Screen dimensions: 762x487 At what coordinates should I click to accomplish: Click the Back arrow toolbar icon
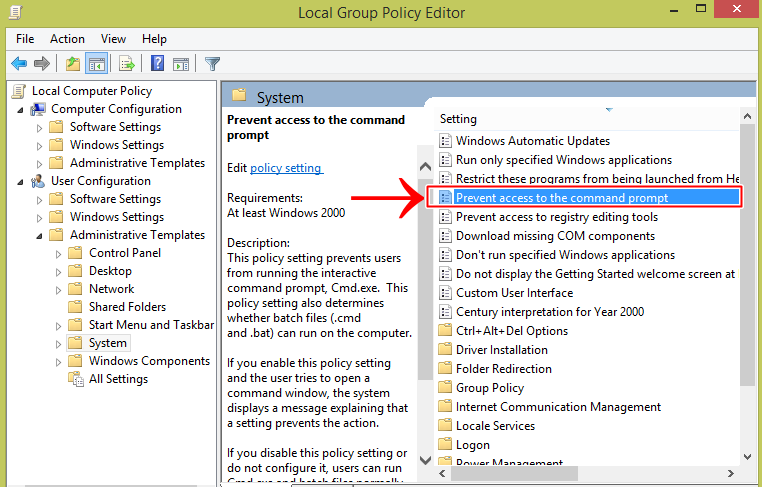[19, 64]
